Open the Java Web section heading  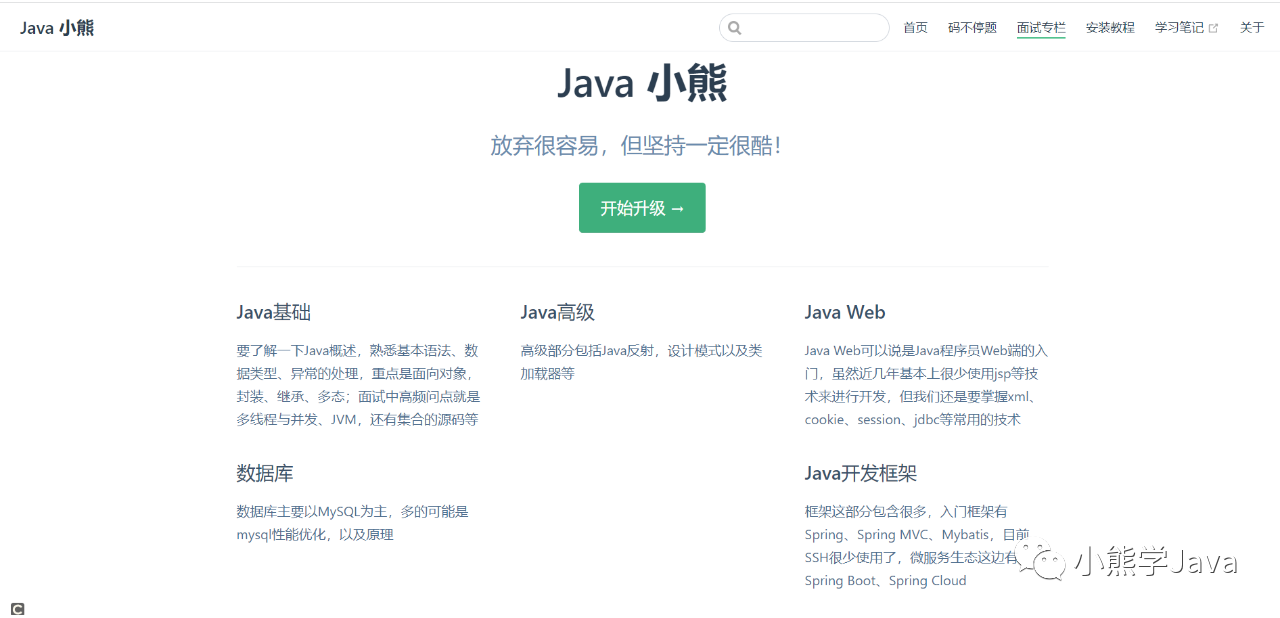844,312
